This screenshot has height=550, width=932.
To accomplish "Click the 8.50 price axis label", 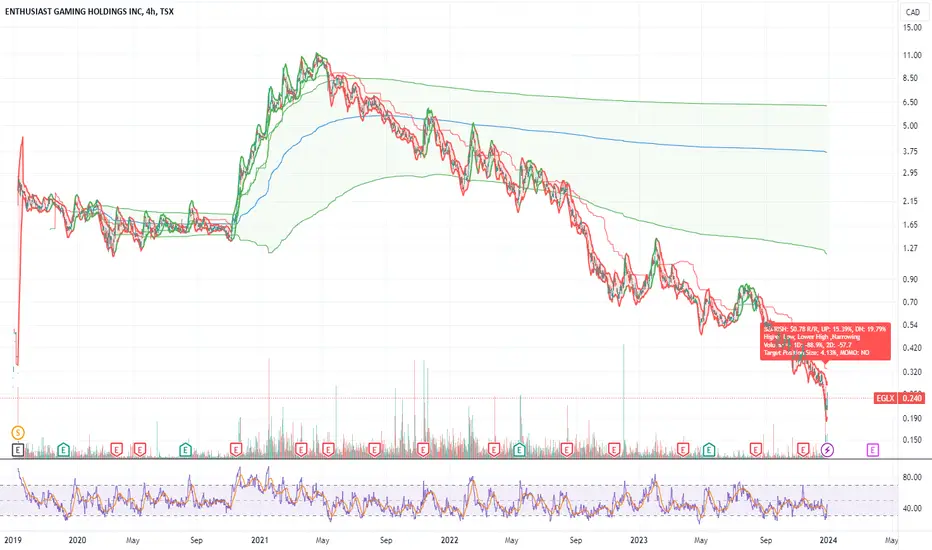I will pos(910,78).
